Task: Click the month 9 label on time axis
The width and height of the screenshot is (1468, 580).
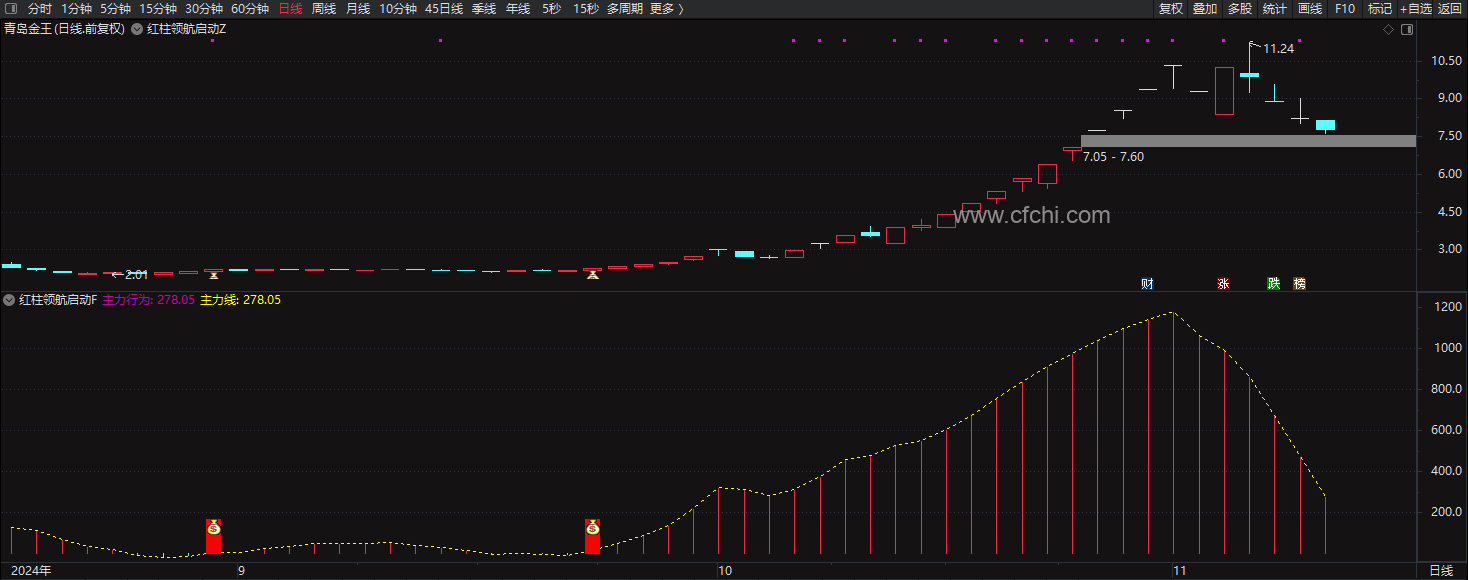Action: point(240,571)
